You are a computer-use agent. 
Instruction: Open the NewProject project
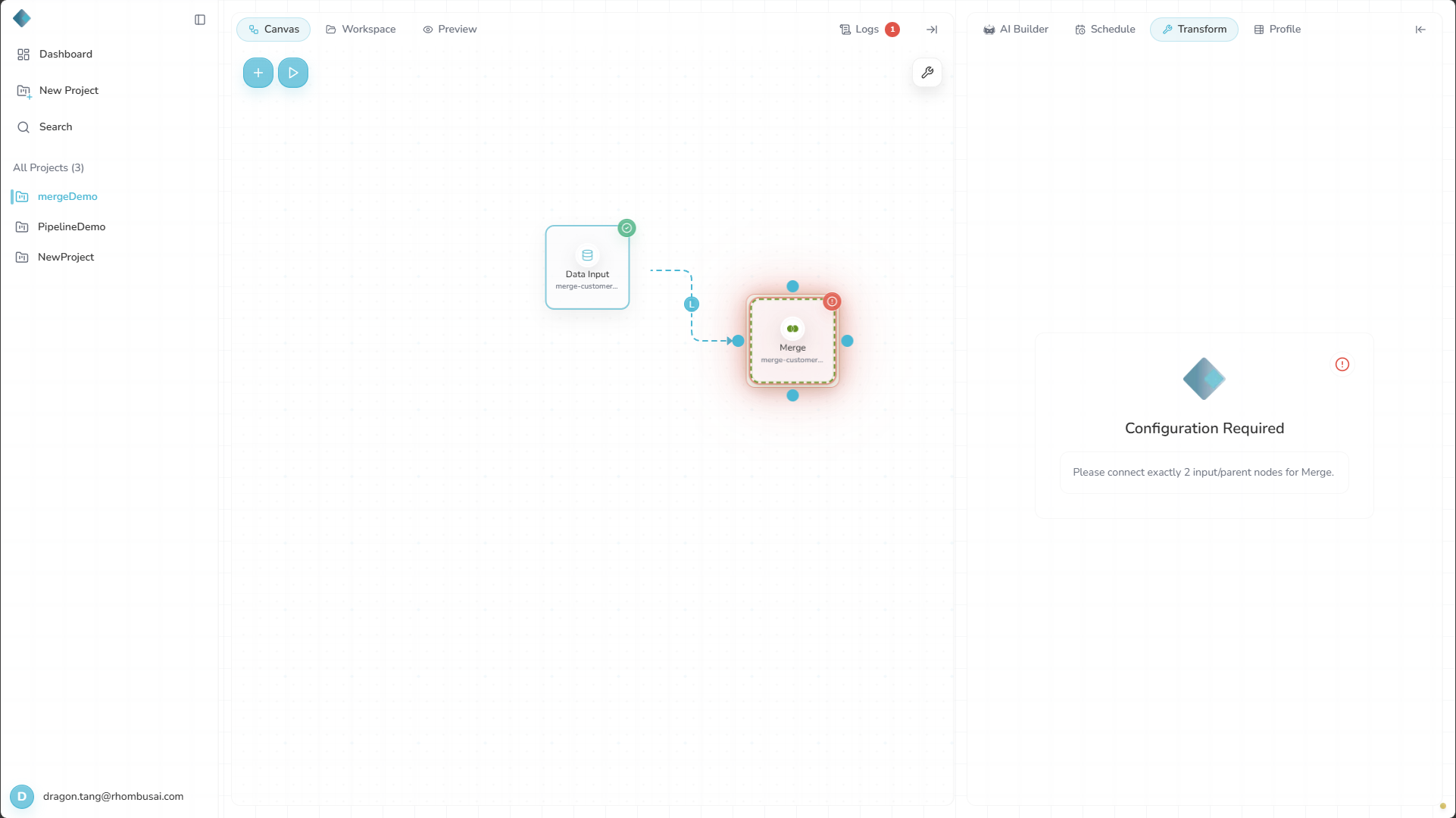[66, 258]
